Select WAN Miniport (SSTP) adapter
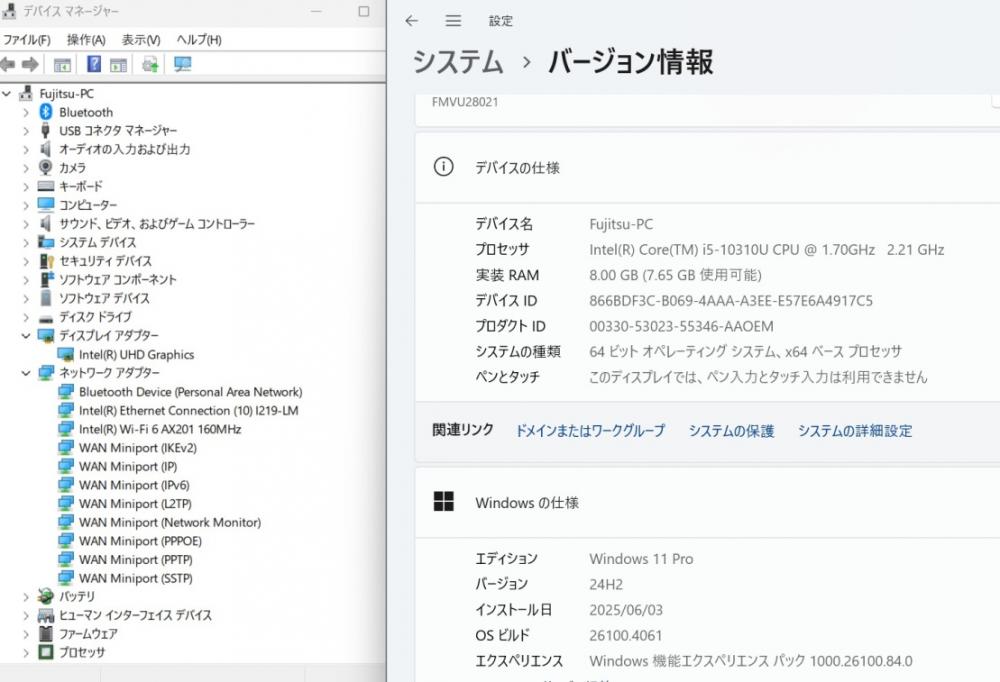 (x=135, y=578)
